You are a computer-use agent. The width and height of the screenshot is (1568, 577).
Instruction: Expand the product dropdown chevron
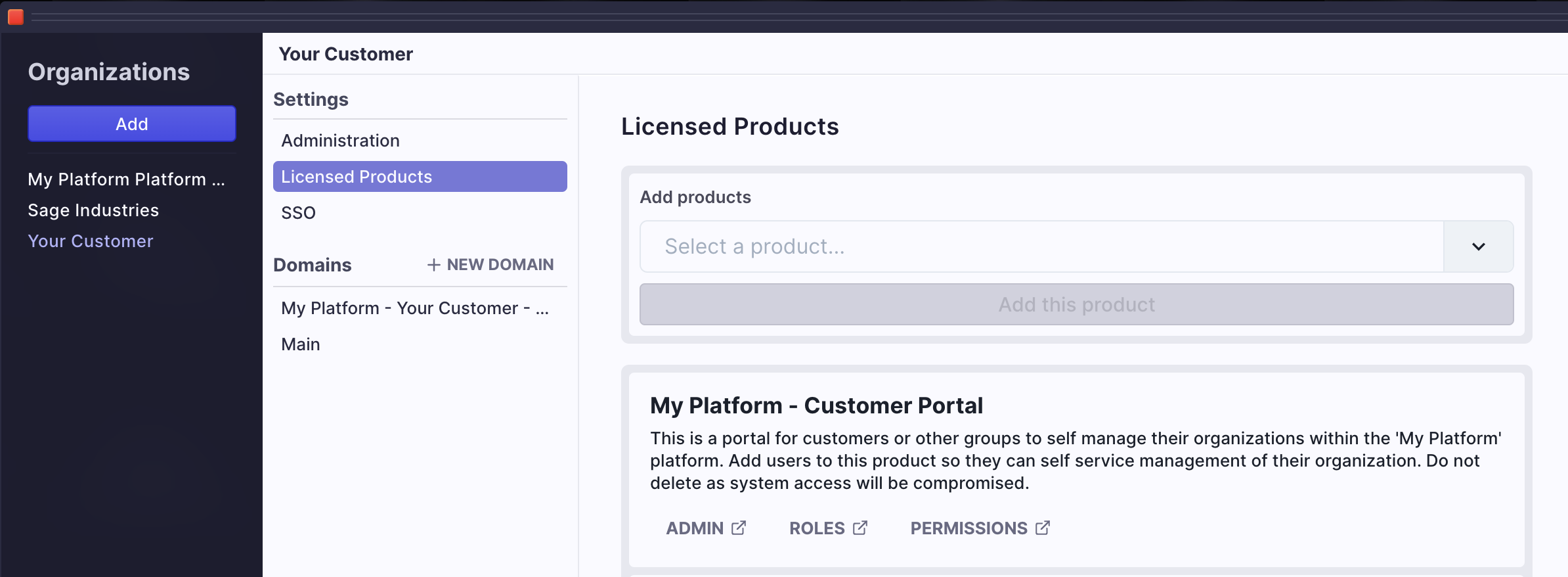pyautogui.click(x=1478, y=246)
